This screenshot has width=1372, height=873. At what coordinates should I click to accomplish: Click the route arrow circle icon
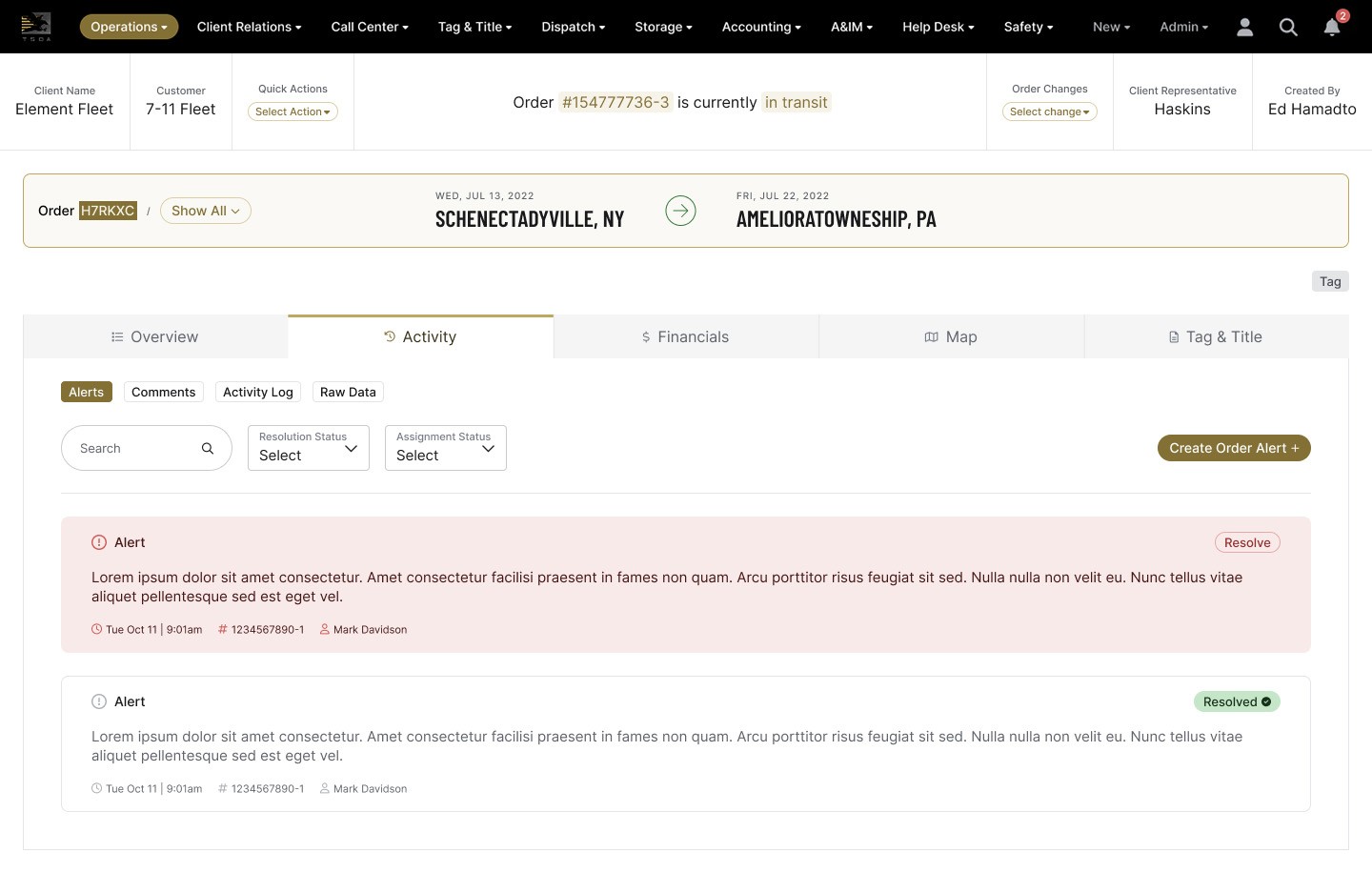tap(680, 211)
